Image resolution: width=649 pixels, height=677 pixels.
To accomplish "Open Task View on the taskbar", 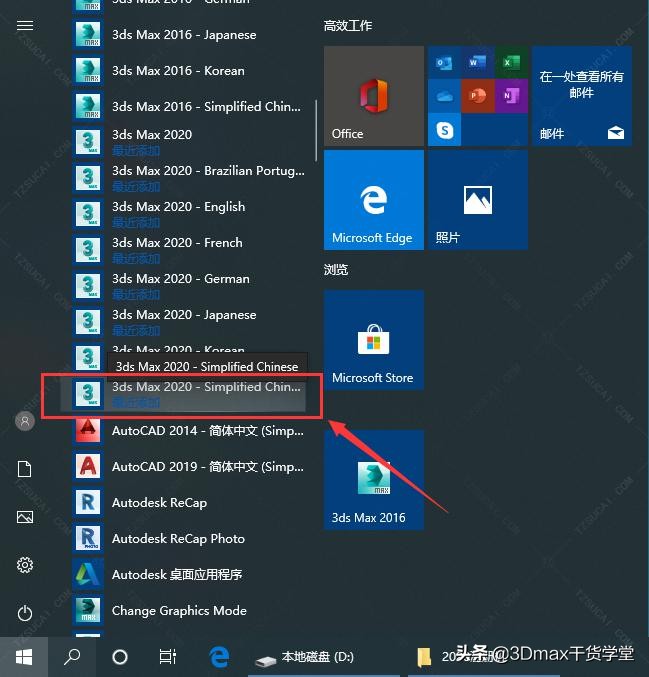I will tap(168, 657).
